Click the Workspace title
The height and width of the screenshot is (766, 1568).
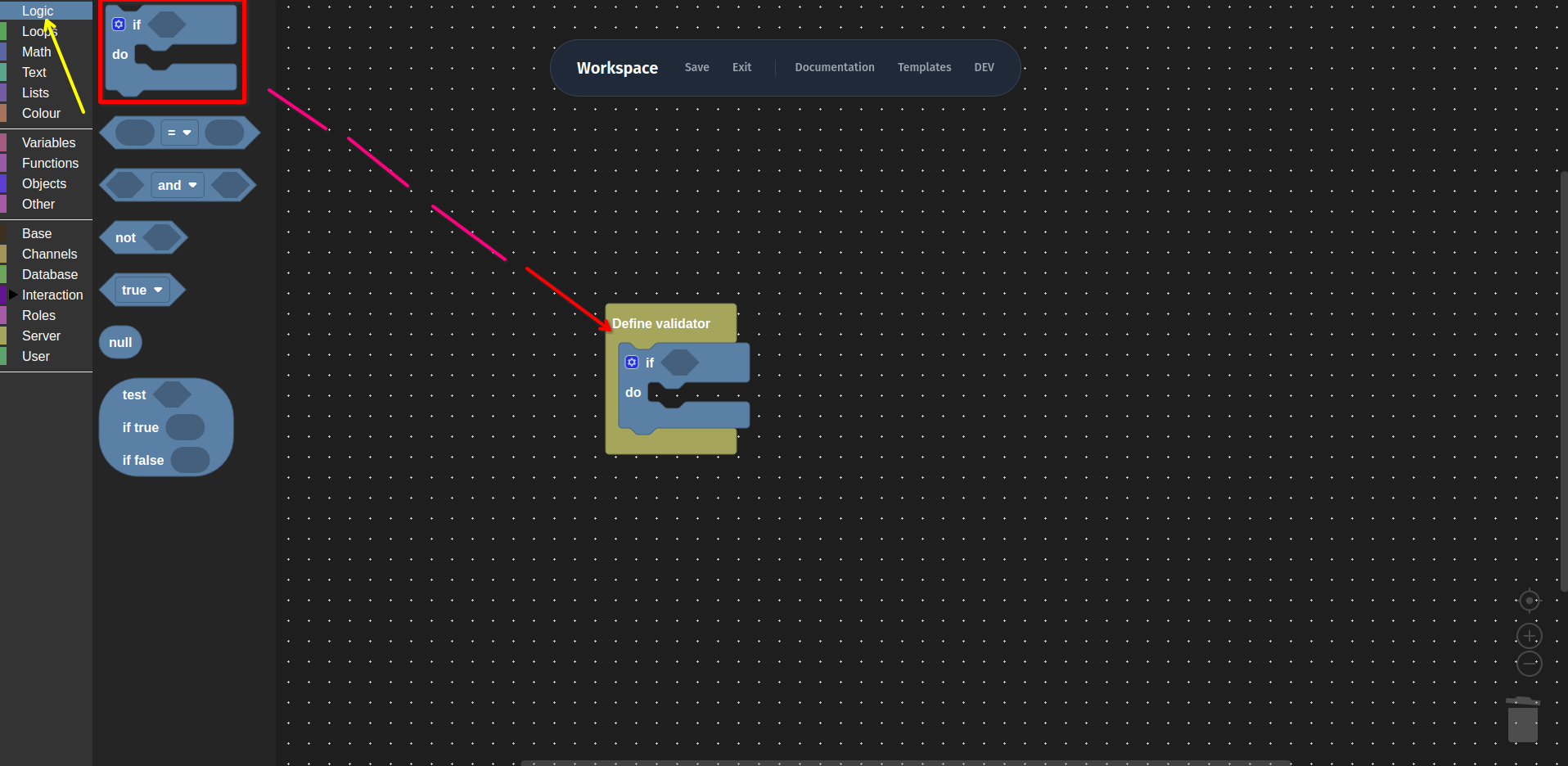click(617, 68)
